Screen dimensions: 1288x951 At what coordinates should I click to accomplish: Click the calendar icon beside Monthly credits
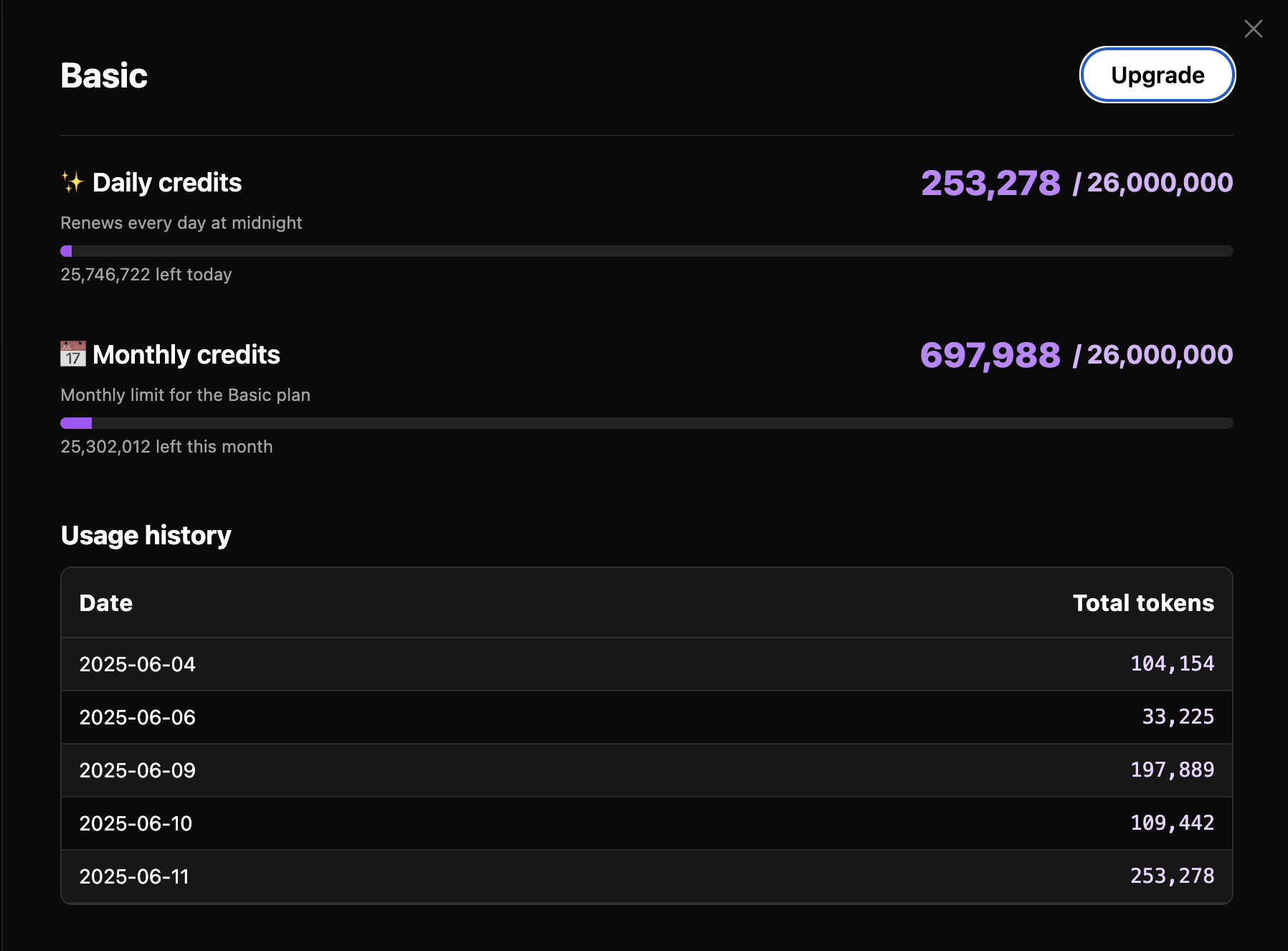click(72, 354)
